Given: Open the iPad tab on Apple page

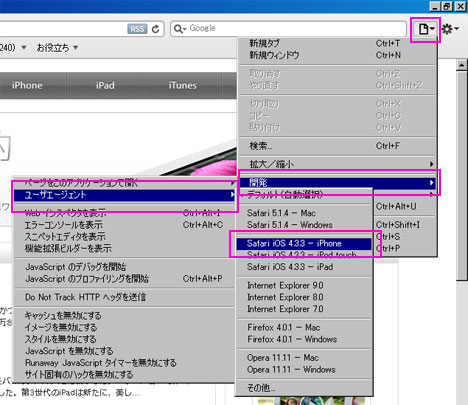Looking at the screenshot, I should (x=105, y=85).
